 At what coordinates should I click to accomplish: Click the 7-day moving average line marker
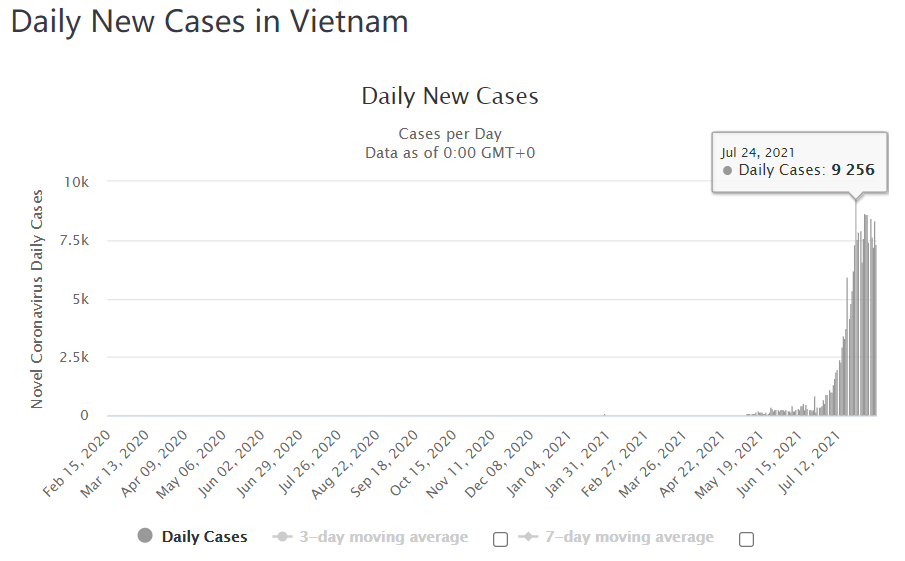tap(528, 537)
